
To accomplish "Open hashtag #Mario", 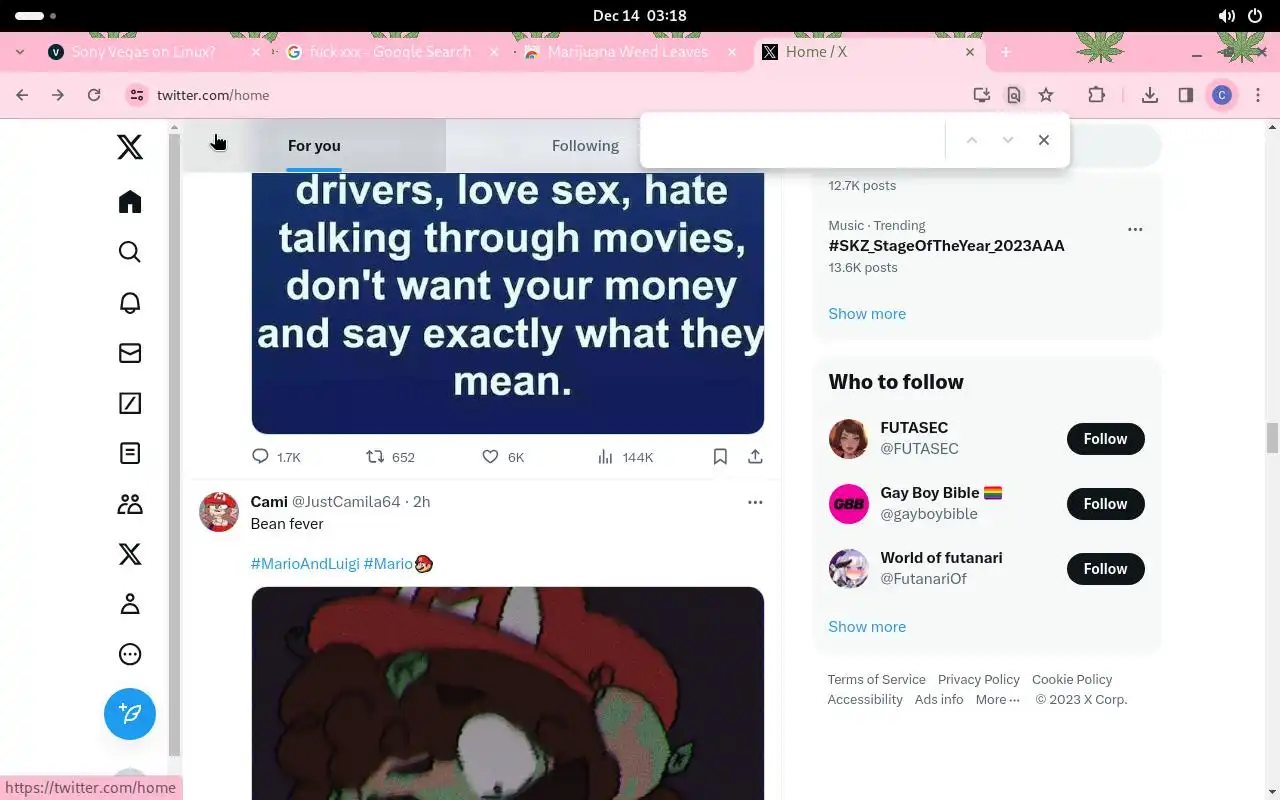I will click(x=389, y=564).
